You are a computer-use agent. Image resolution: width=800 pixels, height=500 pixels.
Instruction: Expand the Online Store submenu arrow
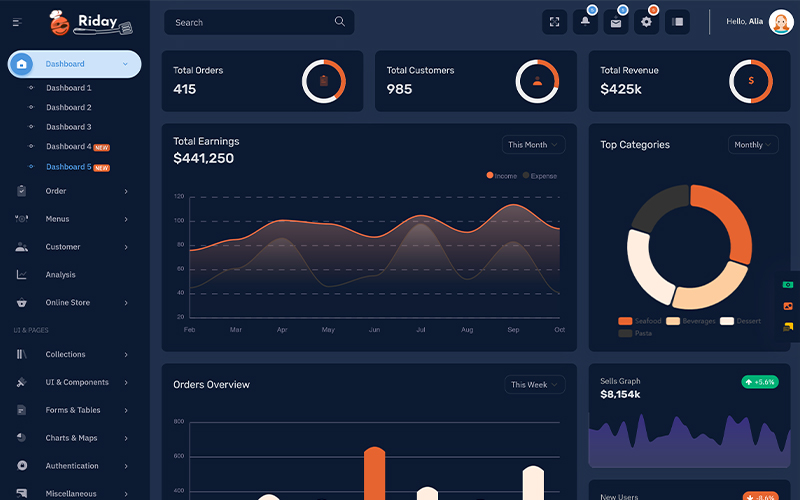[x=126, y=303]
